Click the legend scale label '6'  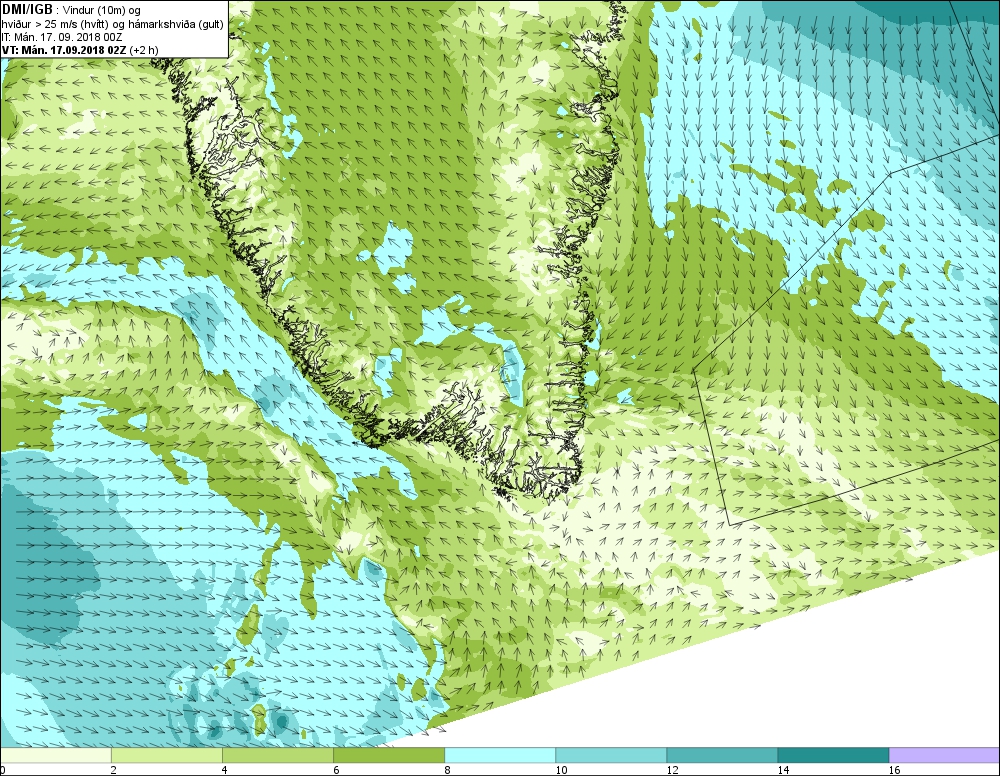336,770
